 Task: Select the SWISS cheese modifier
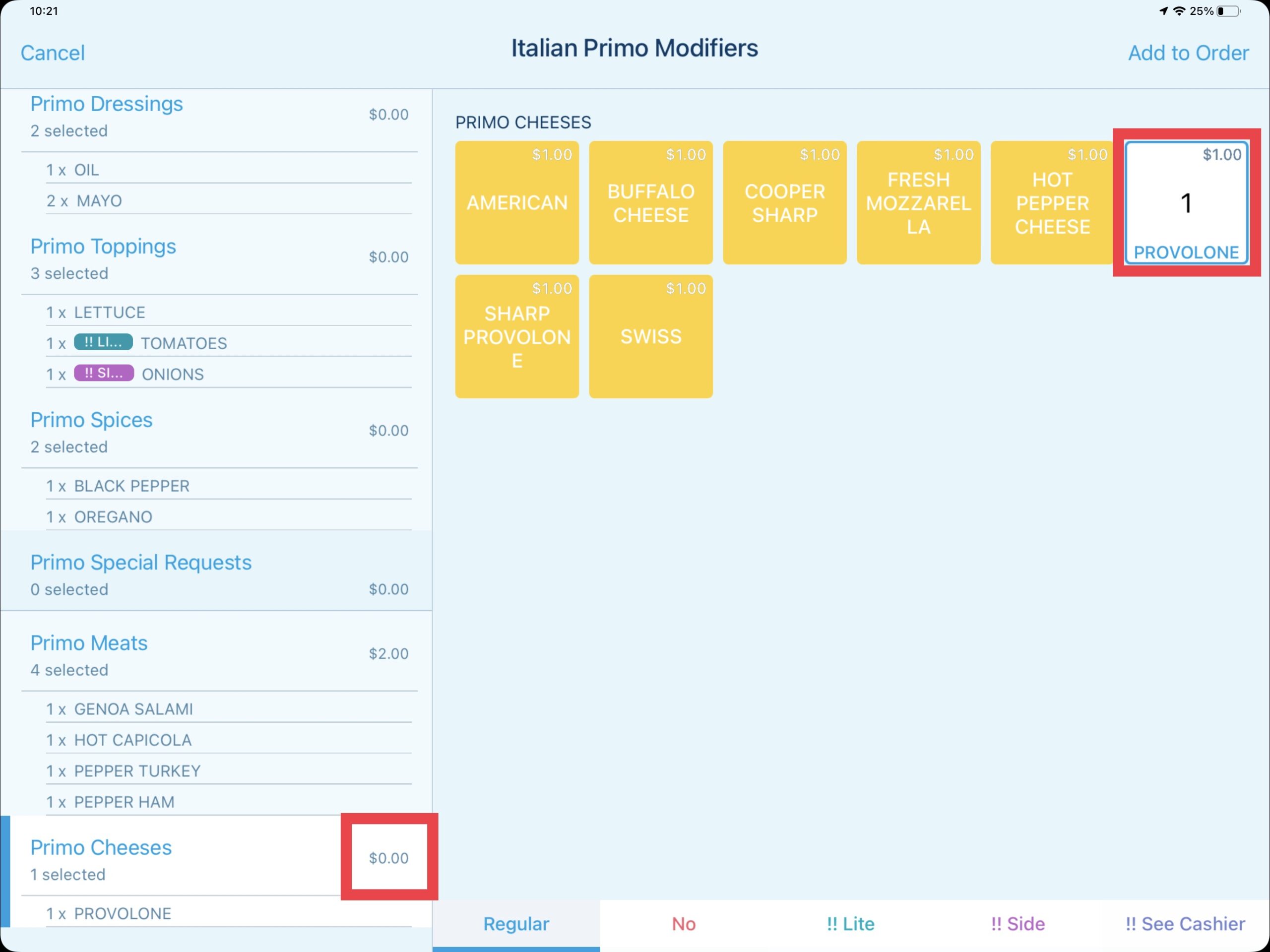(x=650, y=336)
